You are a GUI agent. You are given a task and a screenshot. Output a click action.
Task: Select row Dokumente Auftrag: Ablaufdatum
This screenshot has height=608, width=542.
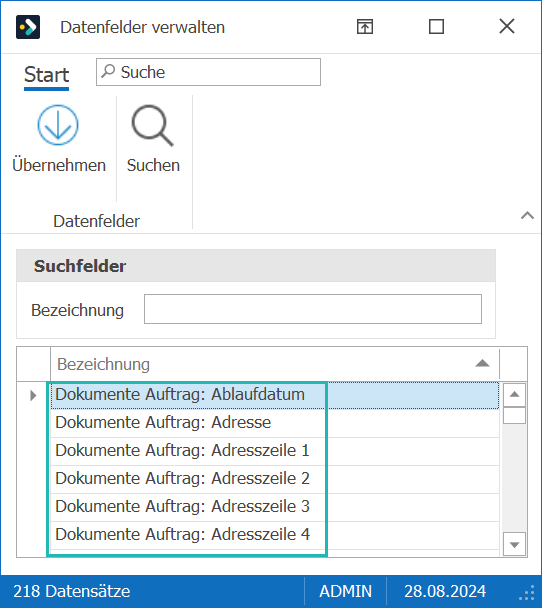click(x=275, y=395)
